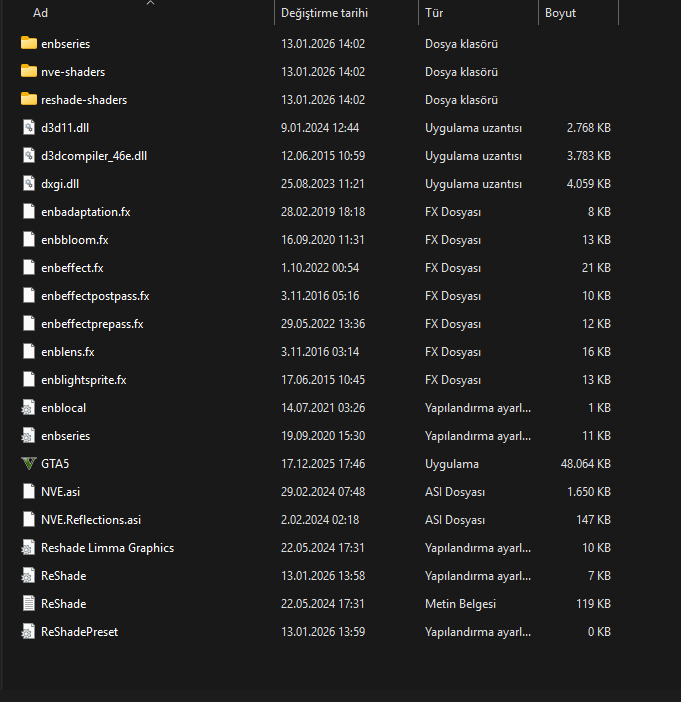The image size is (681, 702).
Task: Click the 119 KB size value
Action: [x=594, y=604]
